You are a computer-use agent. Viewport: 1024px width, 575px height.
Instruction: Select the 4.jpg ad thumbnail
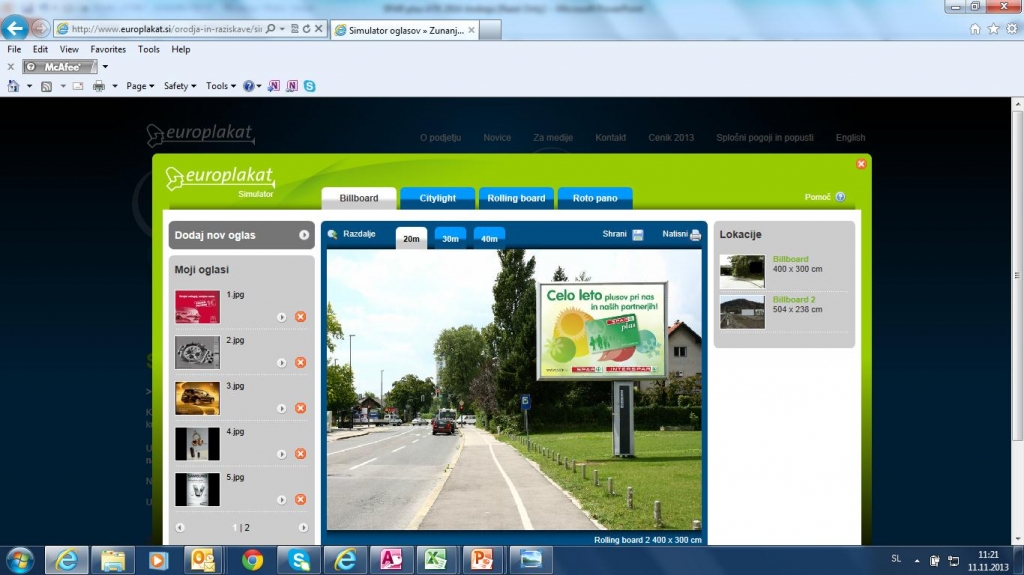pos(197,443)
